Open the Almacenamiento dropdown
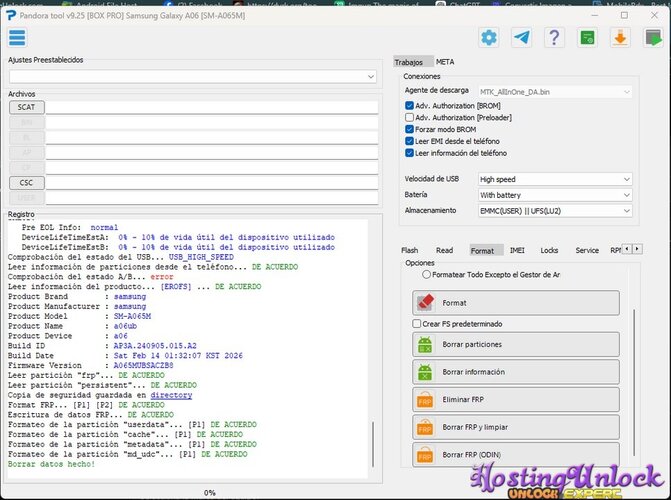 (x=555, y=211)
